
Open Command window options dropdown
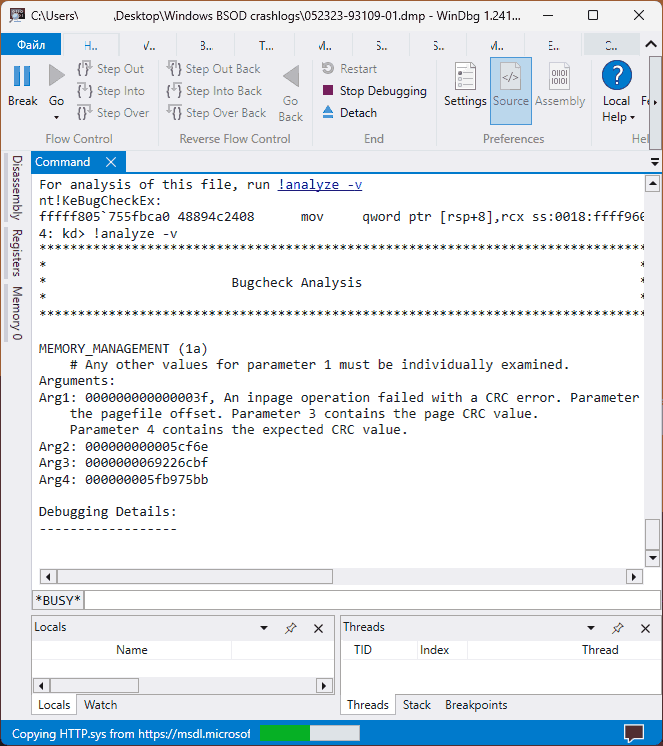655,163
